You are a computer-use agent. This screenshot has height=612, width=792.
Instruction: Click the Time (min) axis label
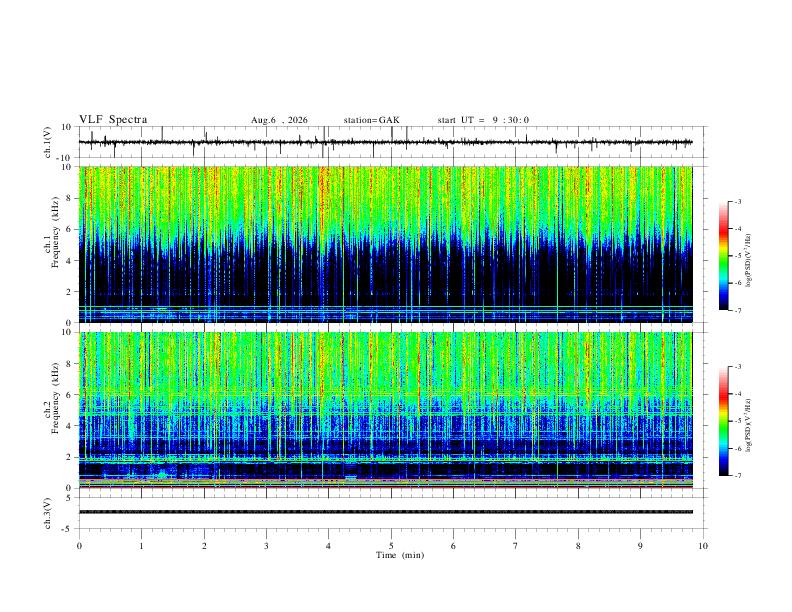click(400, 555)
